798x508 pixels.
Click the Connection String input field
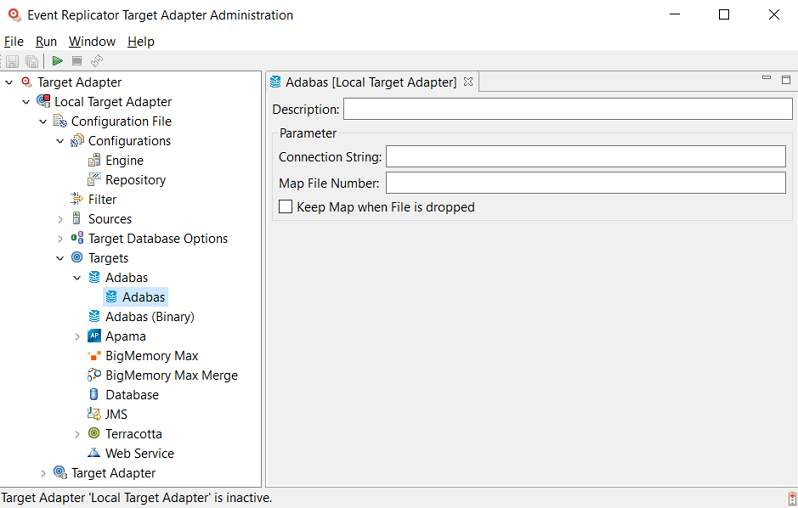pyautogui.click(x=585, y=157)
